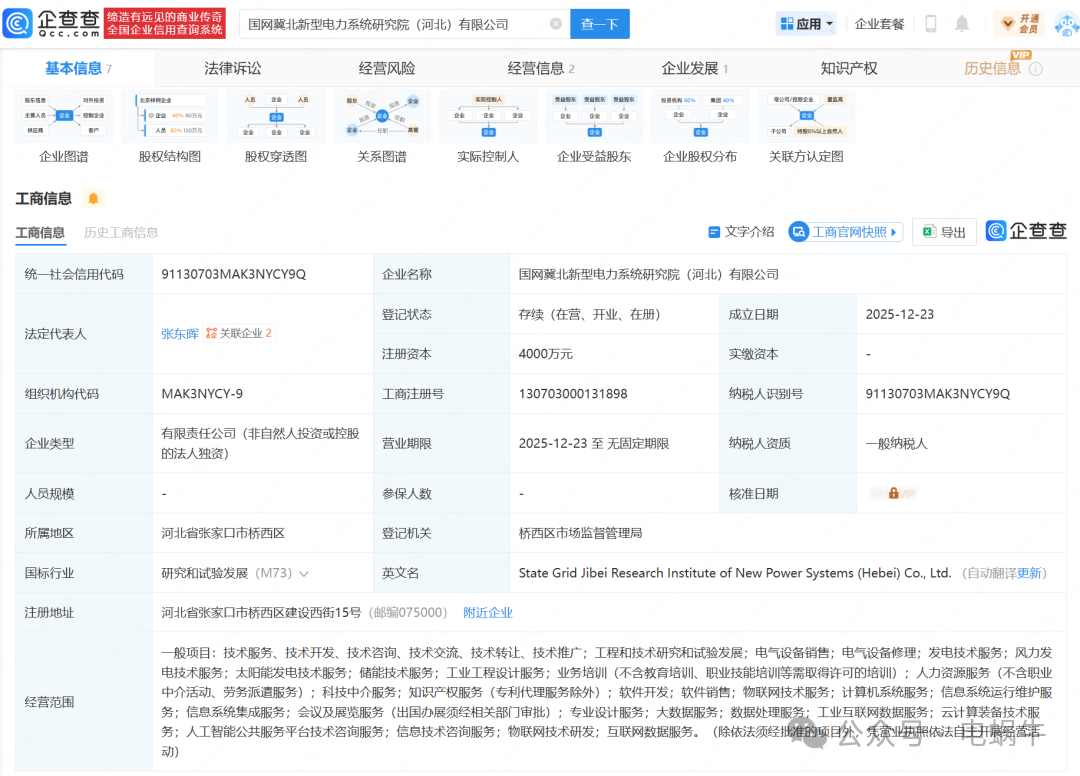Open the 关系图谱 icon

pos(382,115)
